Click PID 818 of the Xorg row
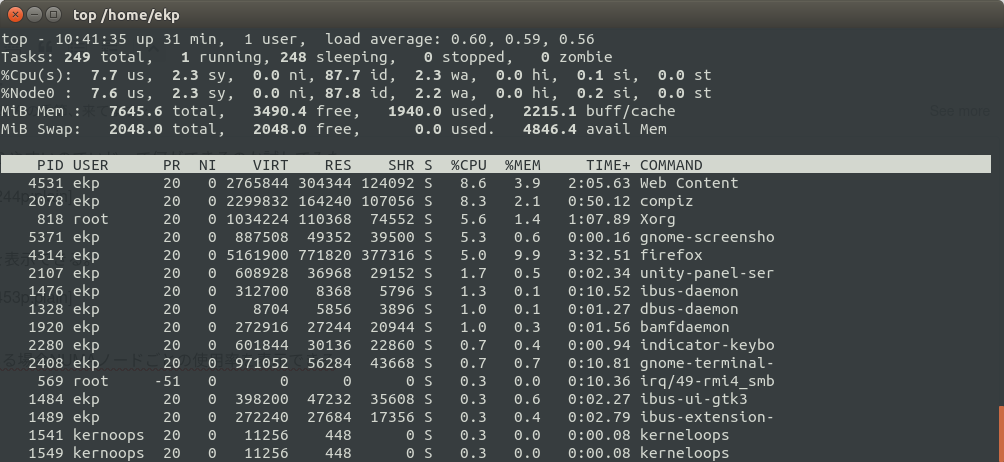Image resolution: width=1004 pixels, height=462 pixels. pos(50,219)
